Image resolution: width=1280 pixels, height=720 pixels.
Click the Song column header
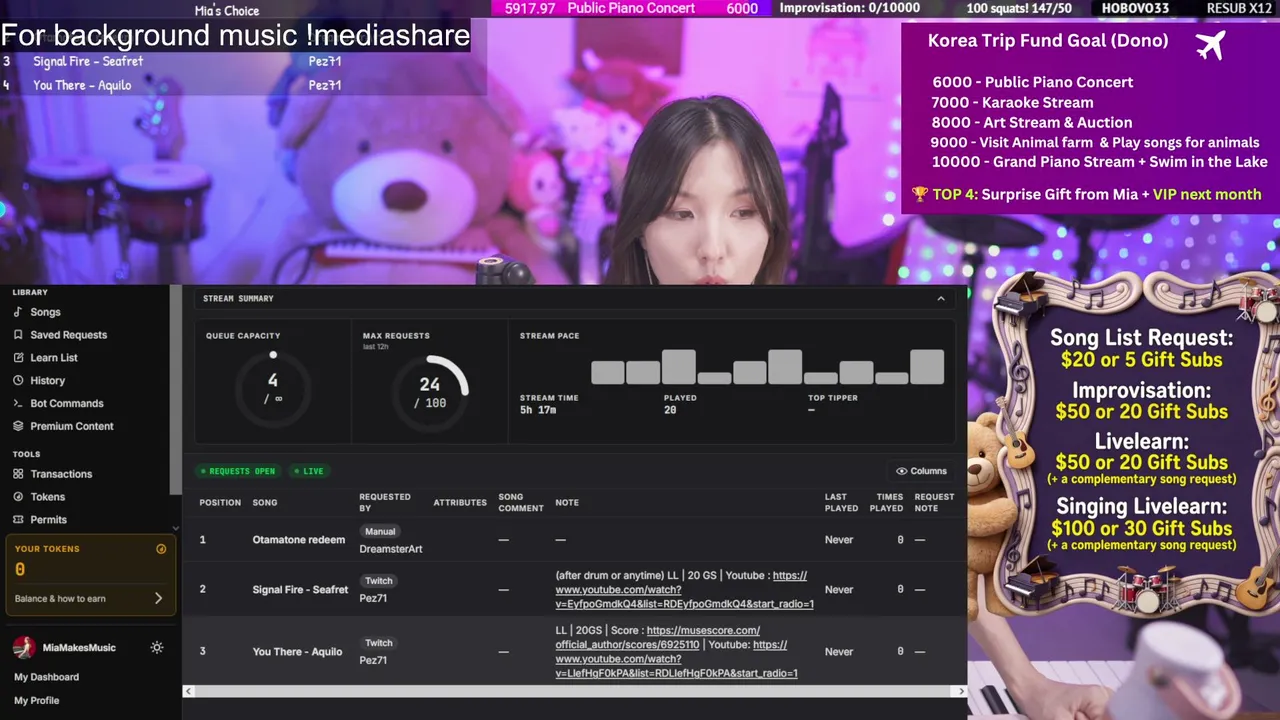click(x=265, y=503)
